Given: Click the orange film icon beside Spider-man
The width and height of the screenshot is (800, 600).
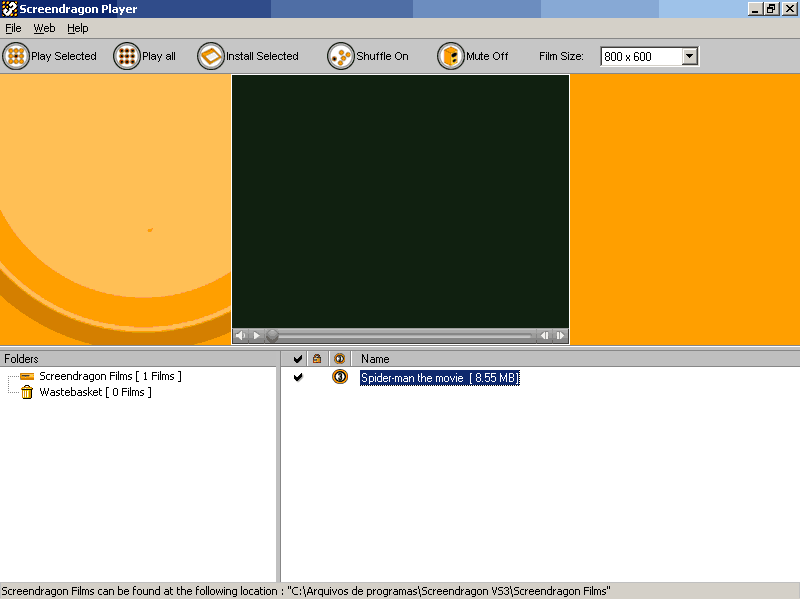Looking at the screenshot, I should 340,377.
